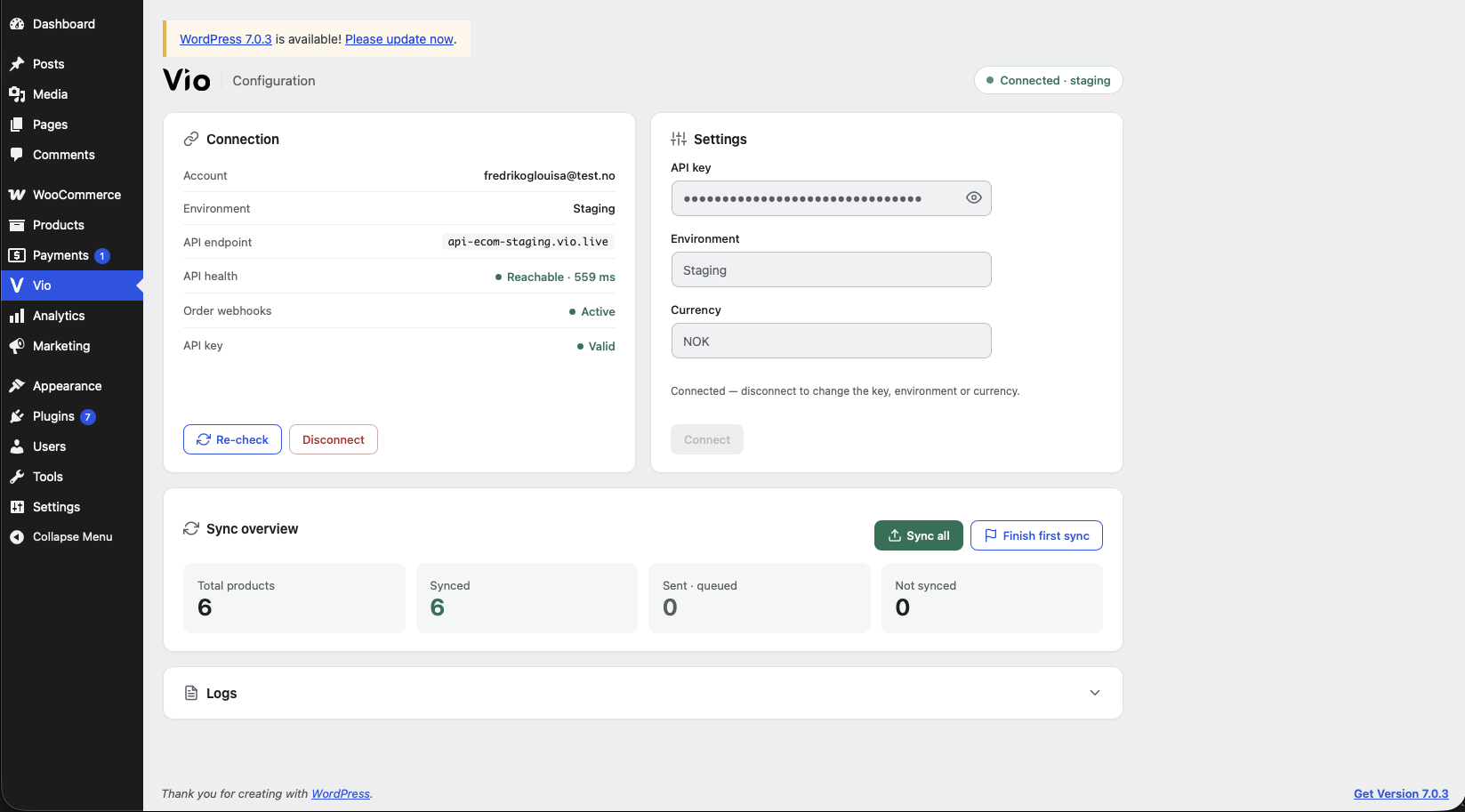1465x812 pixels.
Task: Click the API key Valid status
Action: 596,346
